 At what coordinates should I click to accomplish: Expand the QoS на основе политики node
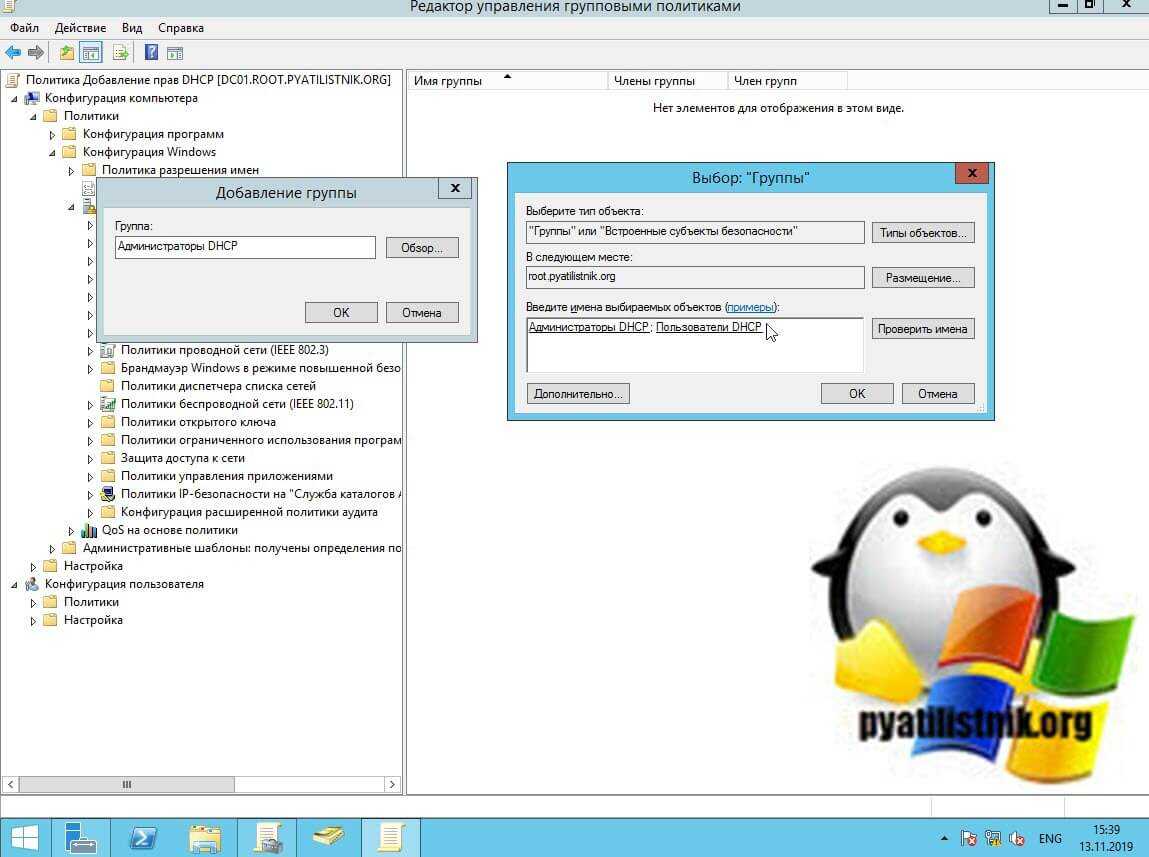click(x=71, y=531)
